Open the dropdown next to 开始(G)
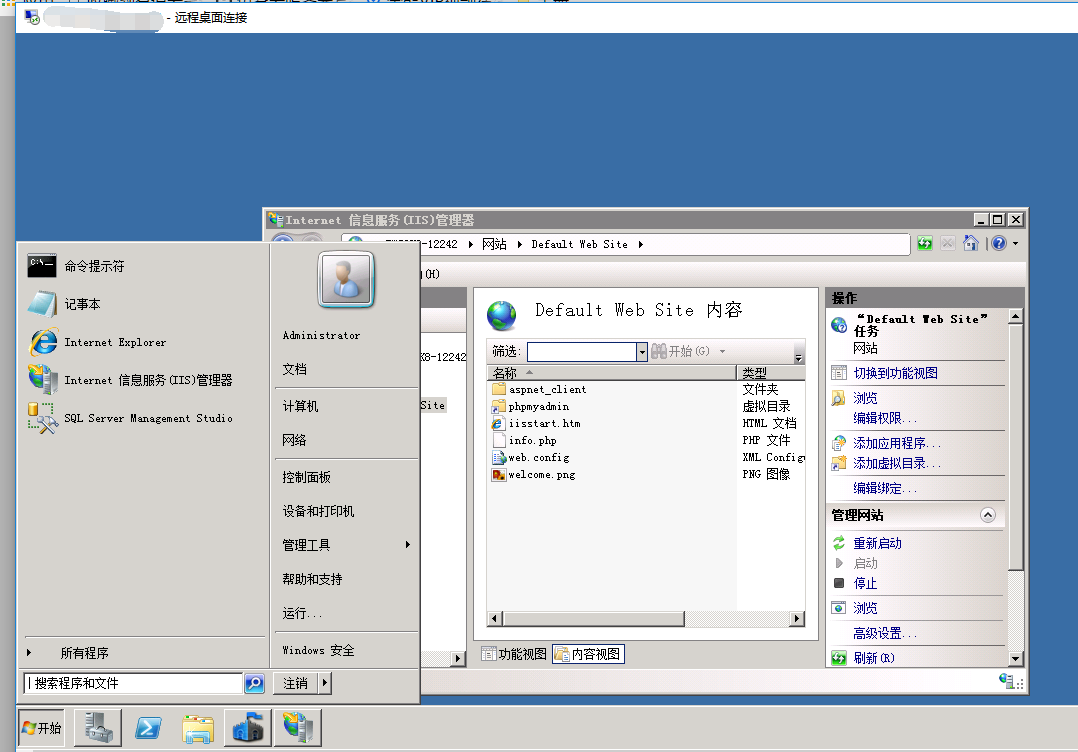Image resolution: width=1078 pixels, height=752 pixels. pos(723,351)
